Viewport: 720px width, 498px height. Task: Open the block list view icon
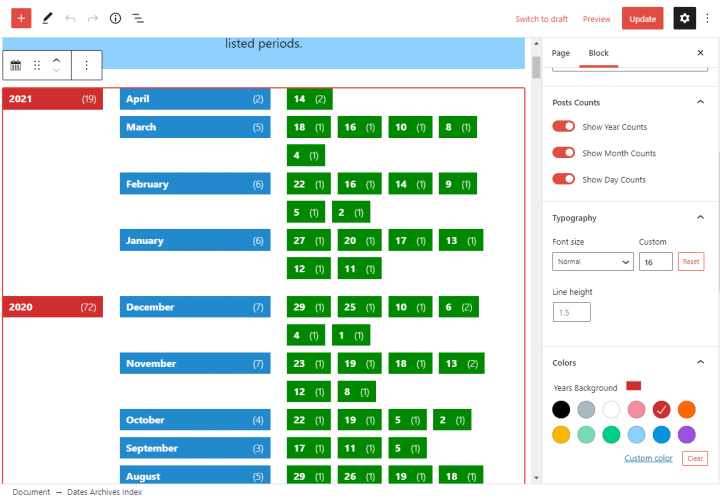pyautogui.click(x=138, y=18)
